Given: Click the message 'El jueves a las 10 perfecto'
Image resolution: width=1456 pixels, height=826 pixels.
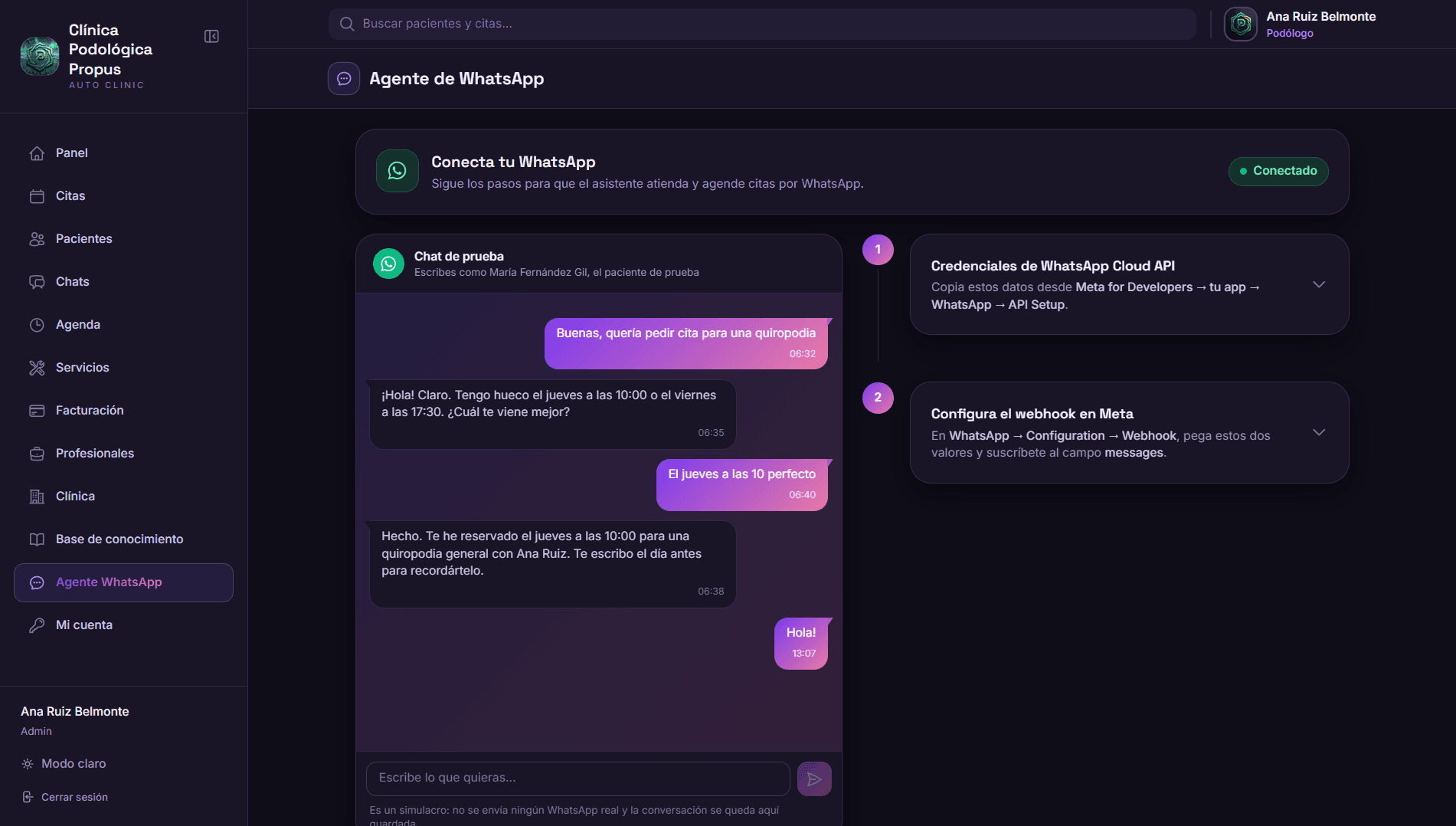Looking at the screenshot, I should (741, 484).
